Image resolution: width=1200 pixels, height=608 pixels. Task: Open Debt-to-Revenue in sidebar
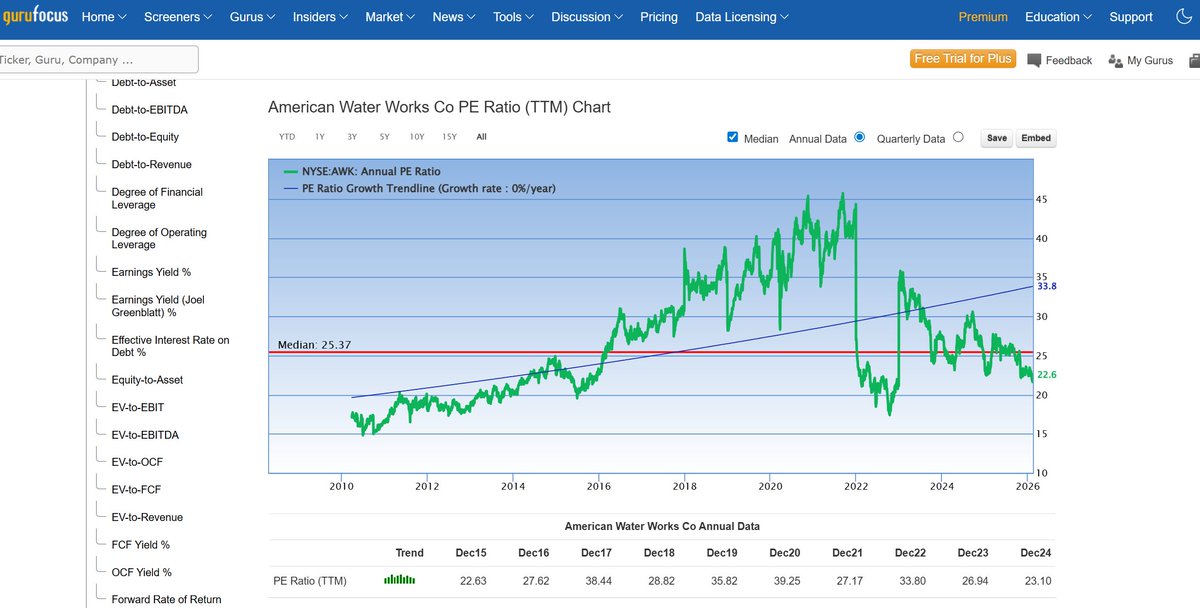click(x=151, y=164)
